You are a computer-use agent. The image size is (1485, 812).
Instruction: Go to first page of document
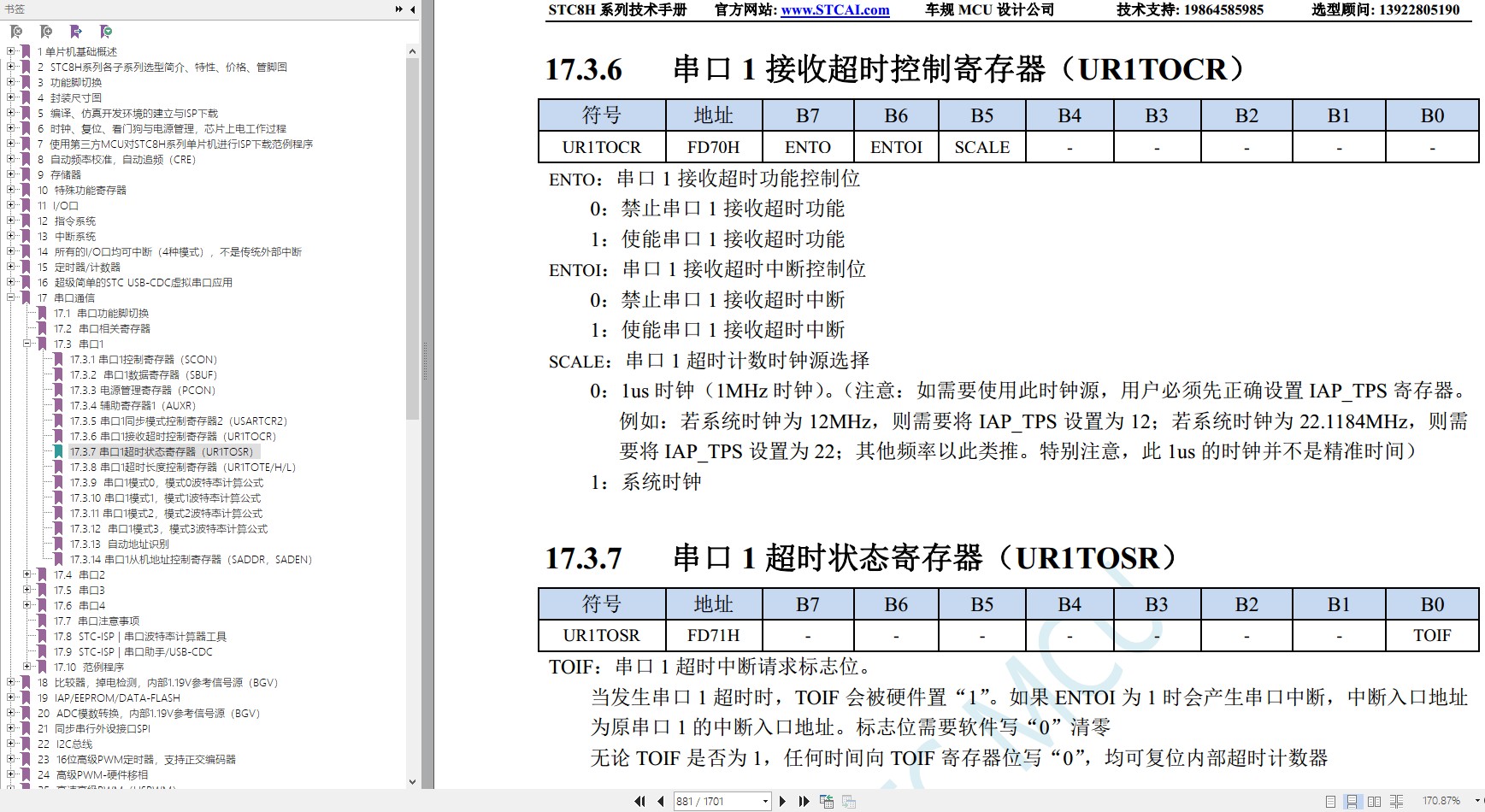639,801
